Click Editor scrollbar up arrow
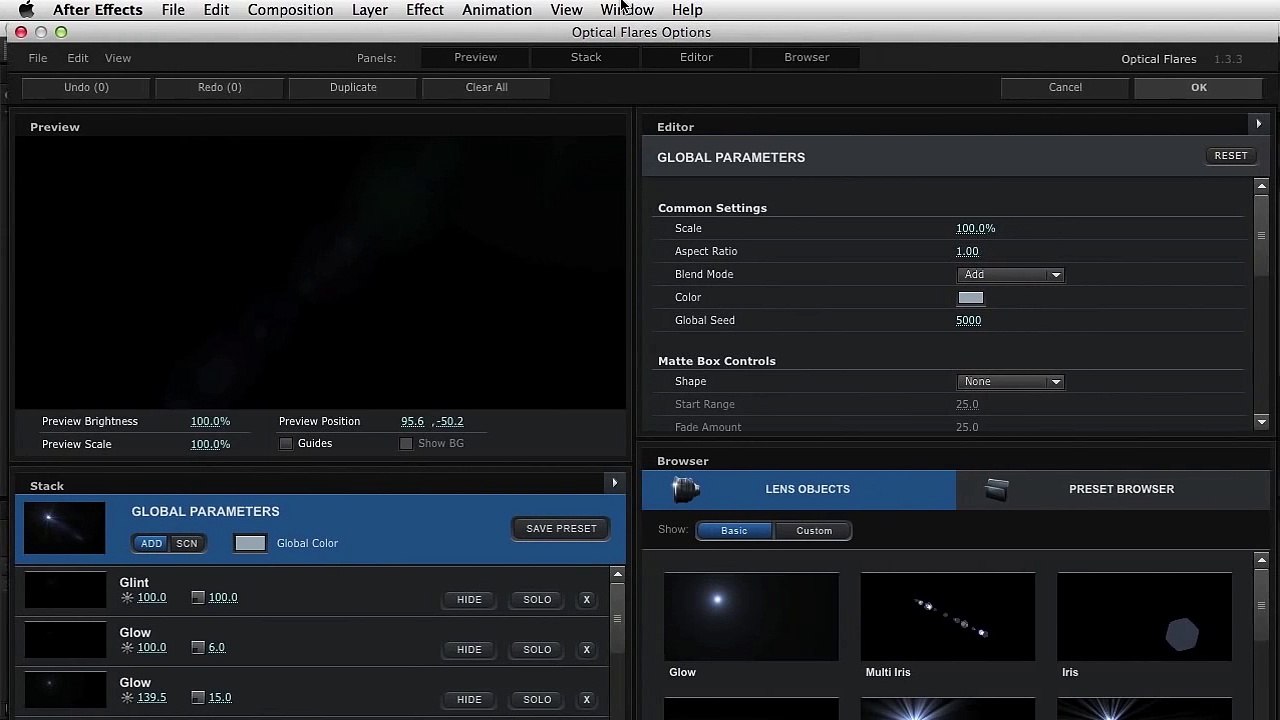Image resolution: width=1280 pixels, height=720 pixels. [x=1261, y=187]
